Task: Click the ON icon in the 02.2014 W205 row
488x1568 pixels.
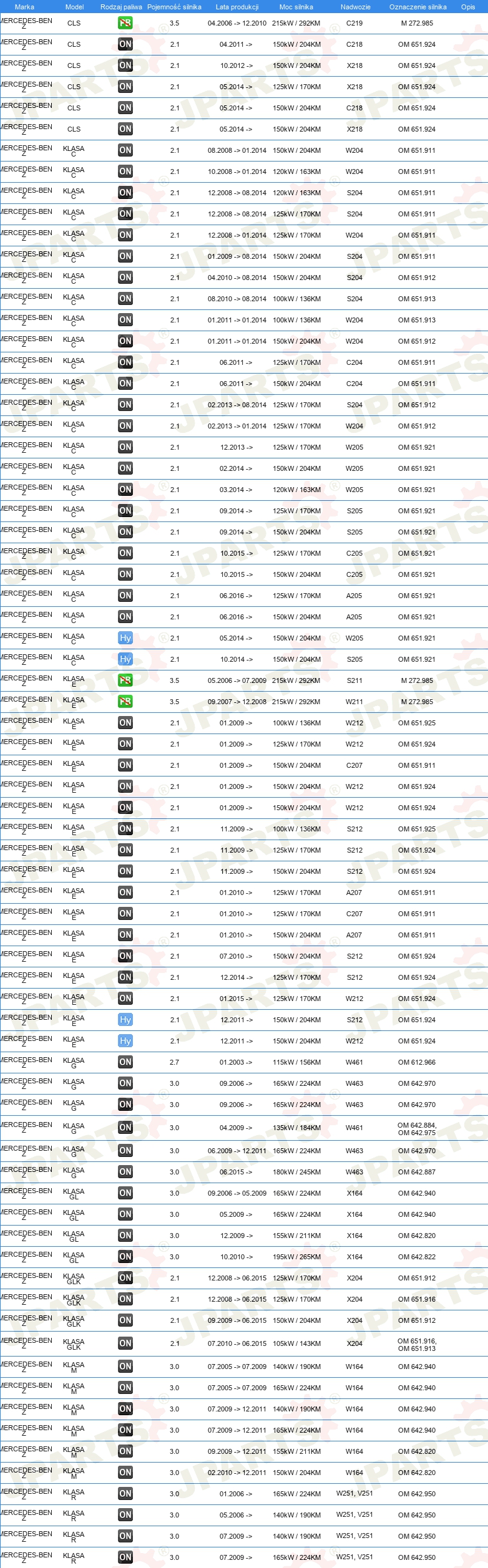Action: pyautogui.click(x=125, y=468)
